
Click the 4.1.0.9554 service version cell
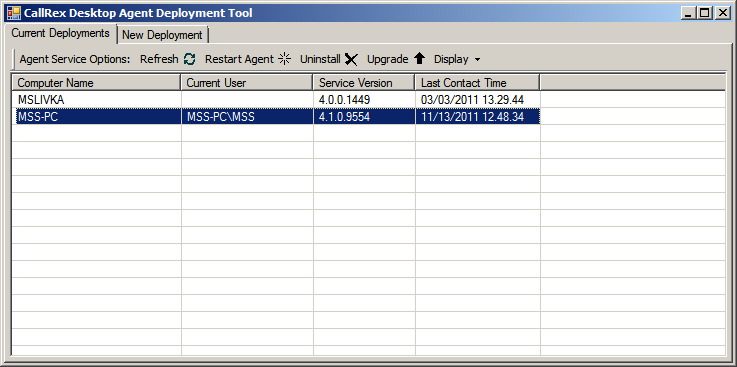click(x=364, y=117)
